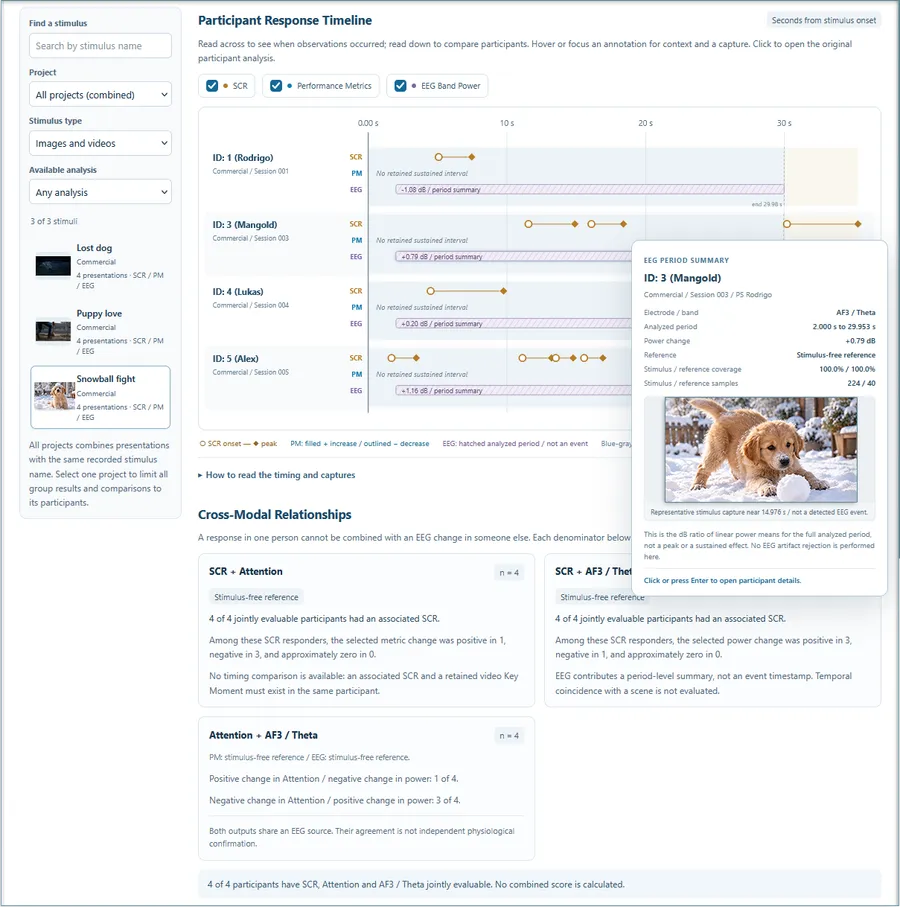Click the 3 of 3 stimuli count

[54, 221]
